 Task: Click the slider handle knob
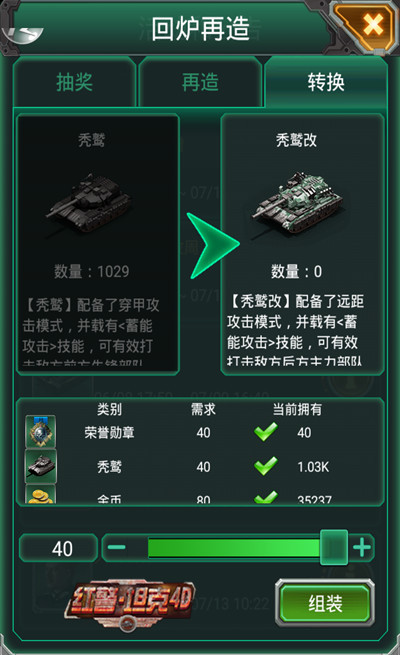click(x=334, y=547)
